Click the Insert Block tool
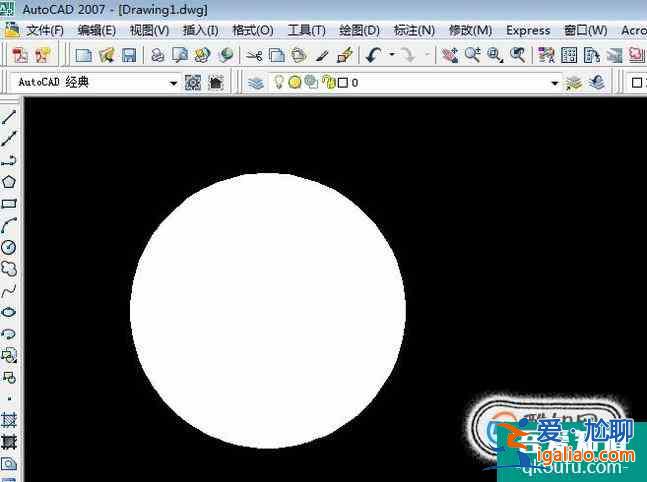This screenshot has width=647, height=482. pos(9,355)
